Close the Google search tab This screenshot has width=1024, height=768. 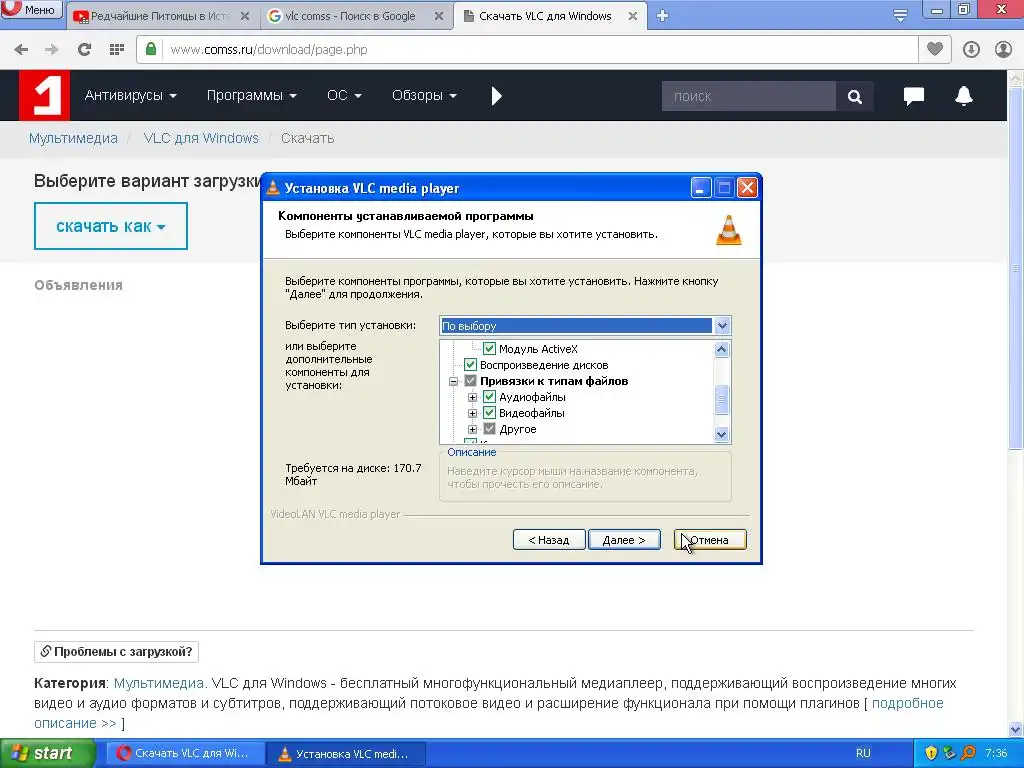tap(440, 16)
